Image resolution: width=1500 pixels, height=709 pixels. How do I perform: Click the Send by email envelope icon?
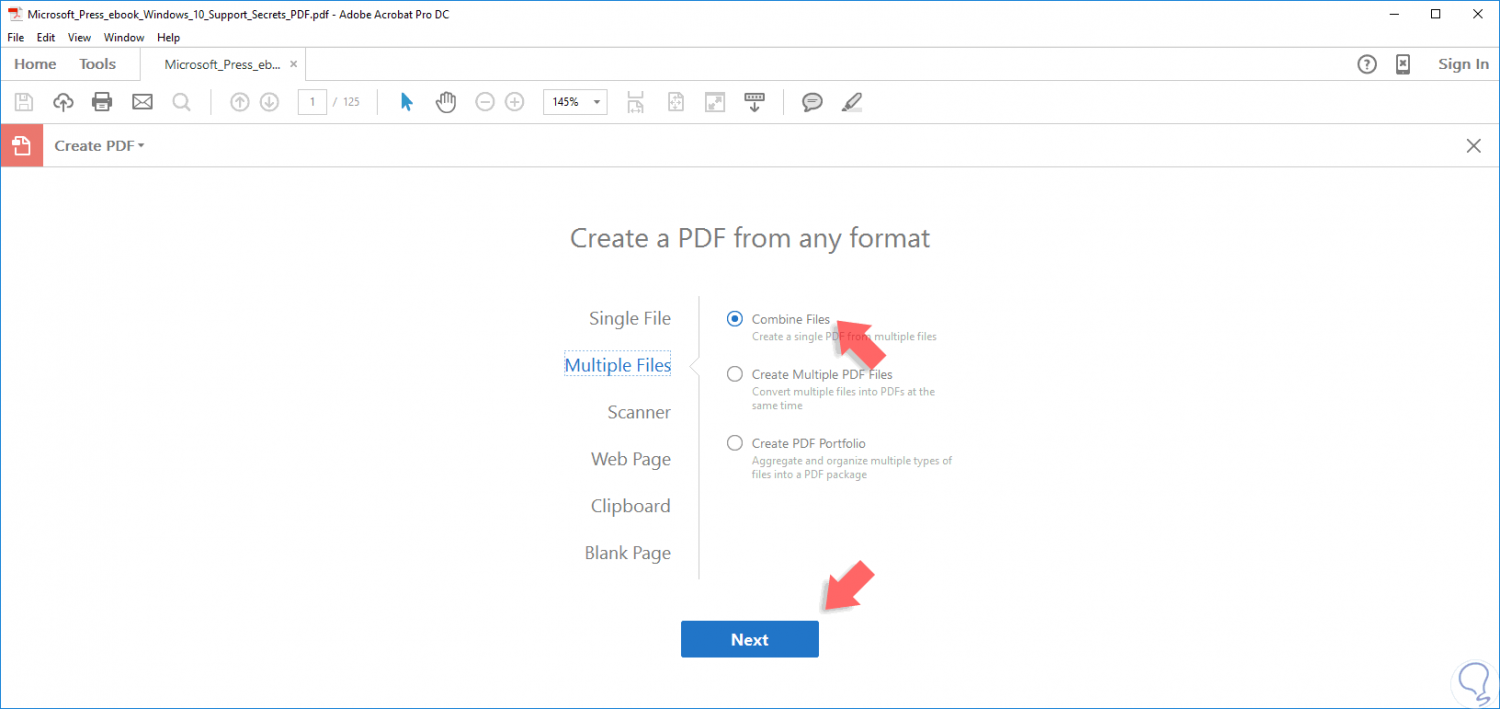coord(142,102)
